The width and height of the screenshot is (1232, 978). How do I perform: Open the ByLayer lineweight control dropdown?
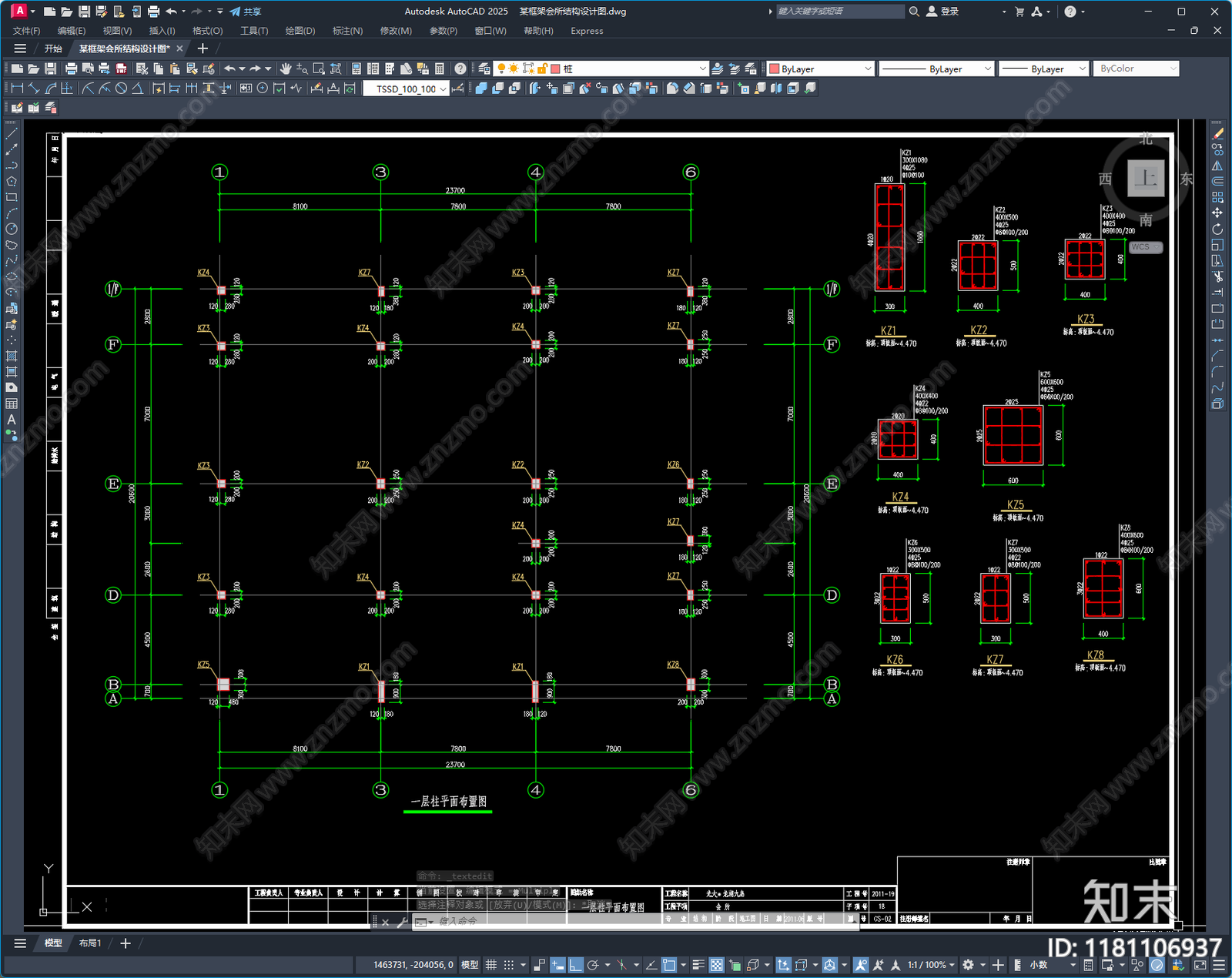(1044, 69)
